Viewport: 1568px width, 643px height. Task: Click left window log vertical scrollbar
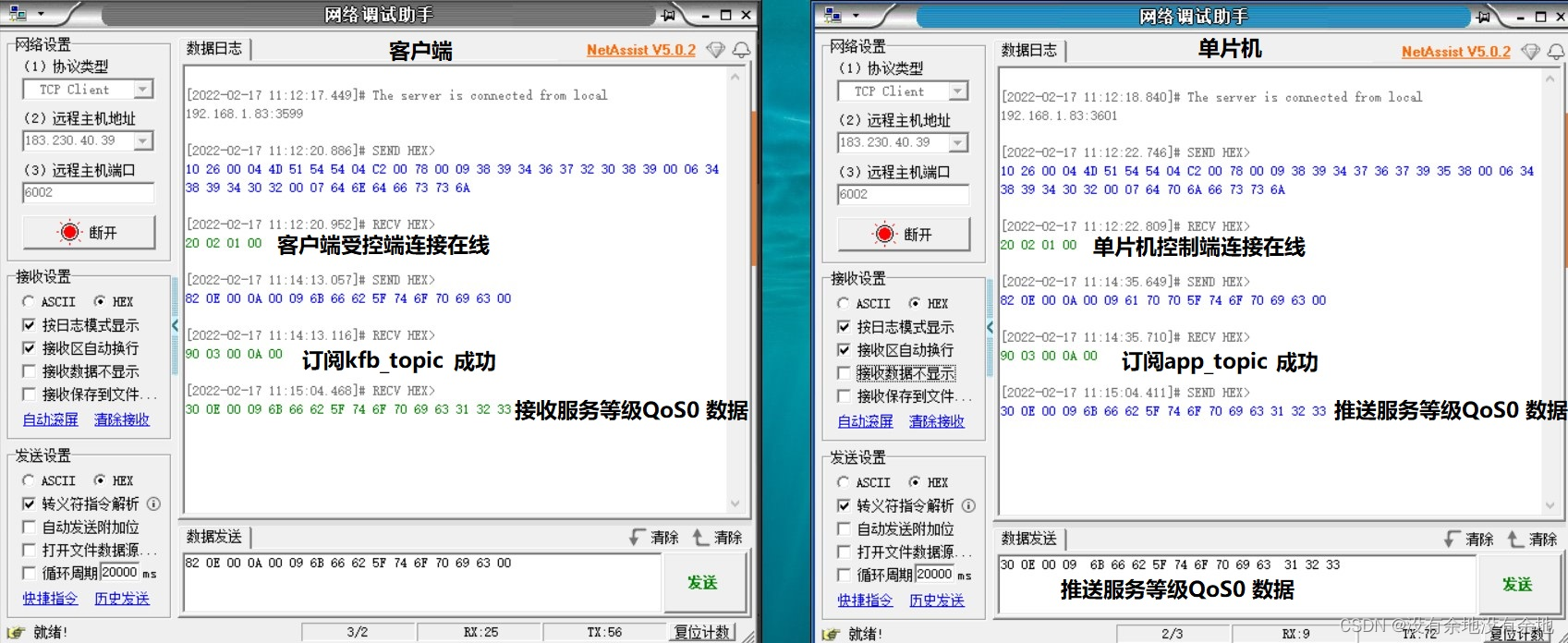tap(735, 291)
